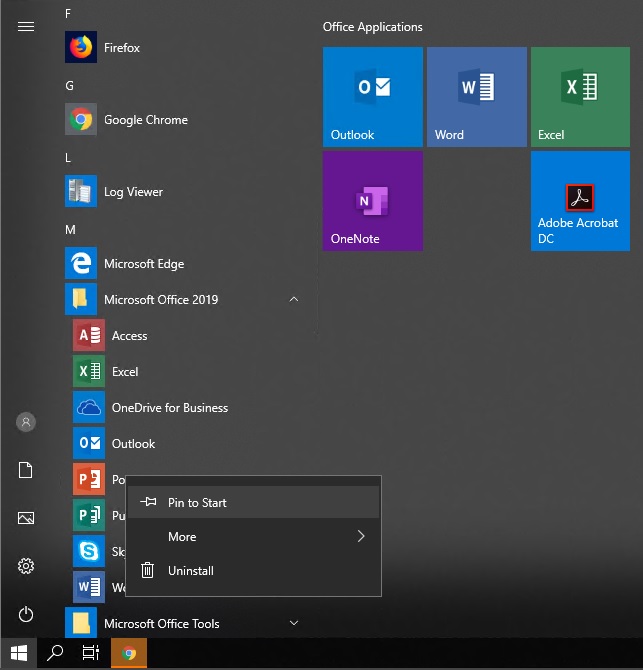The height and width of the screenshot is (670, 643).
Task: Select Pin to Start in context menu
Action: click(x=253, y=502)
